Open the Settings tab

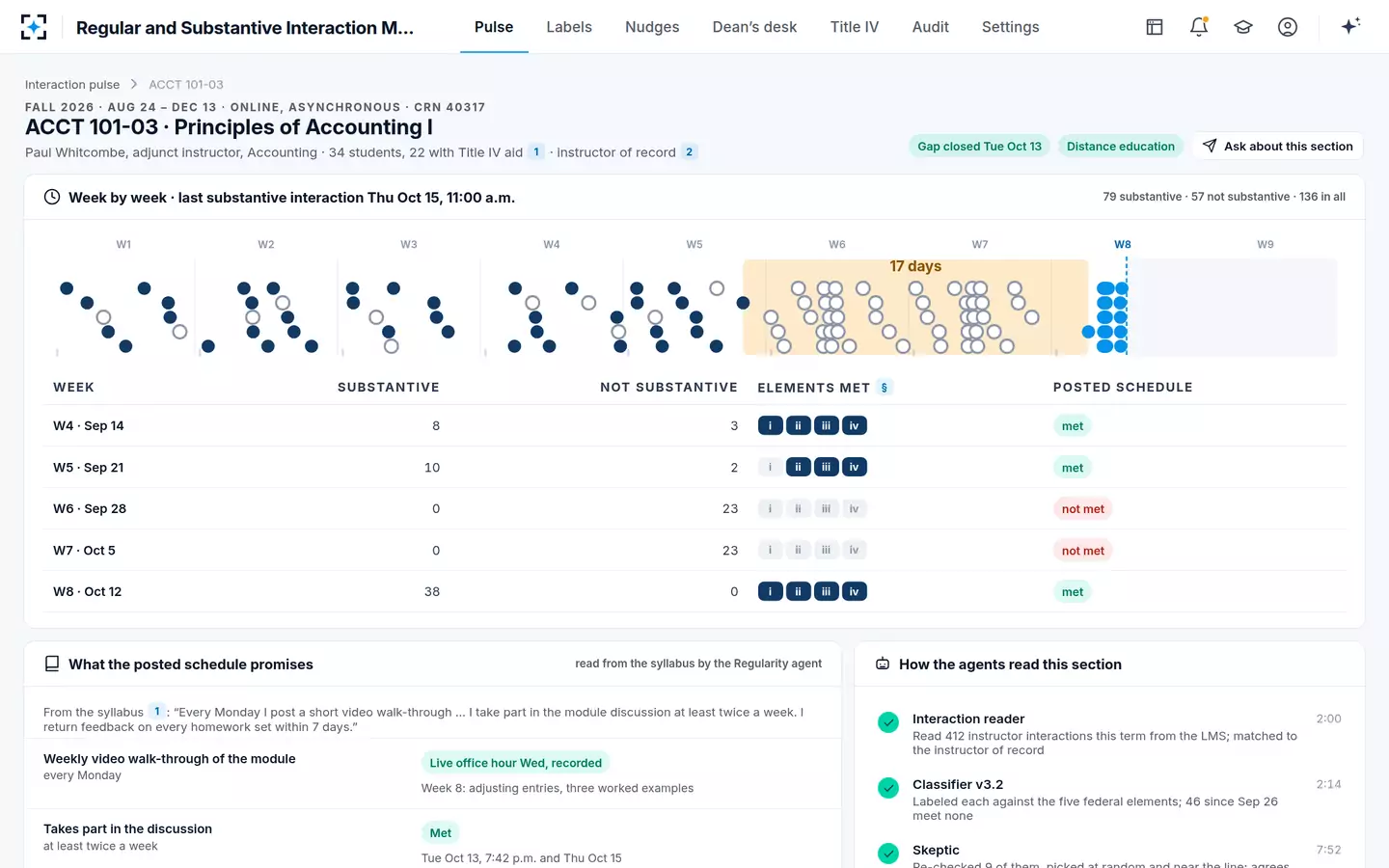click(x=1011, y=27)
